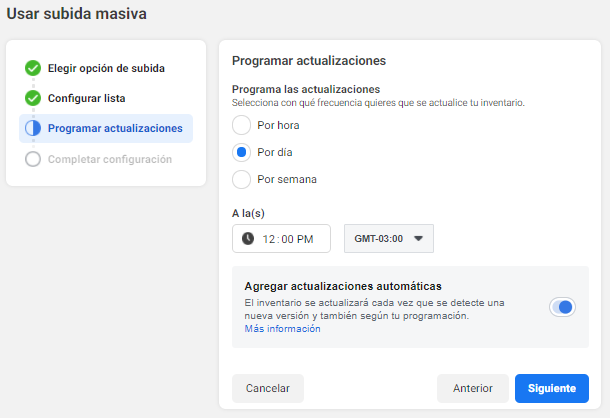Go to Elegir opción de subida step
610x418 pixels.
pos(106,68)
